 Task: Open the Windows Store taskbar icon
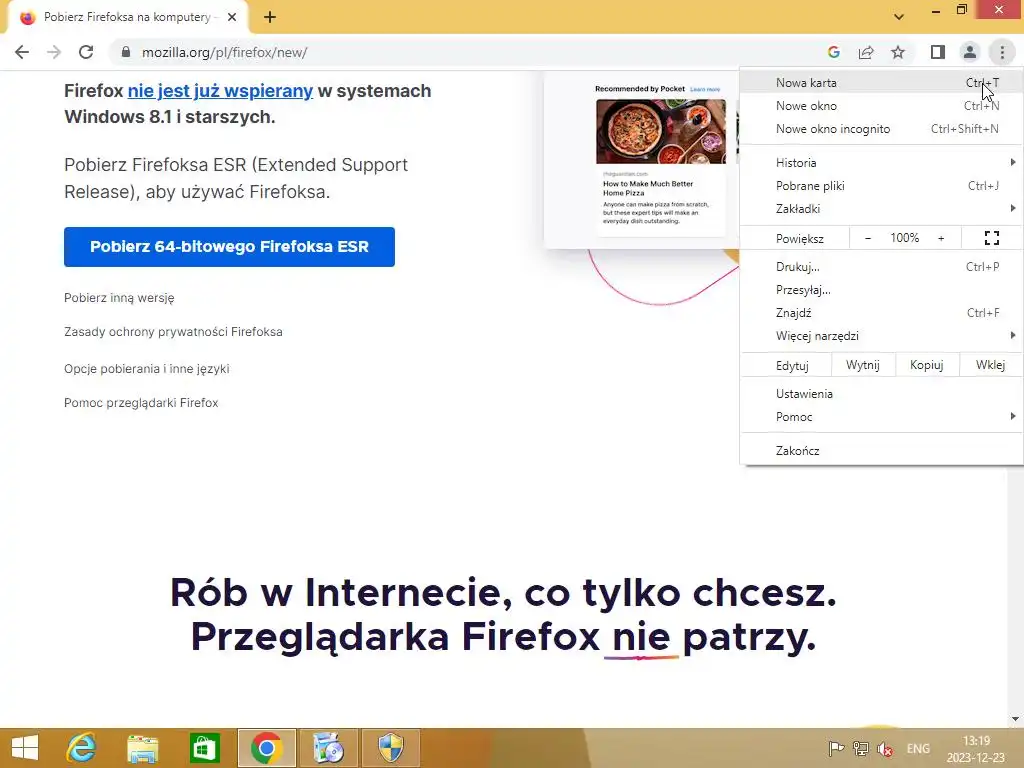coord(204,748)
